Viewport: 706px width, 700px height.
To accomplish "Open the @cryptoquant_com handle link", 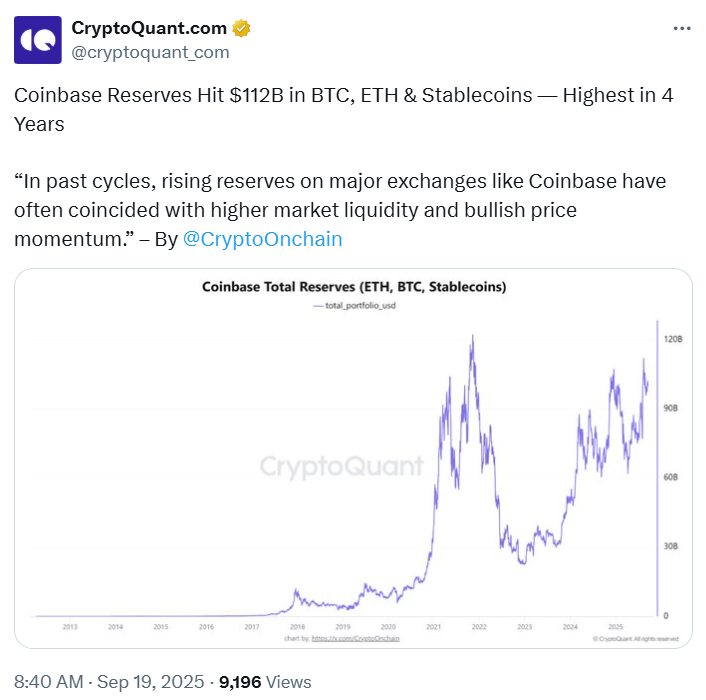I will point(150,52).
